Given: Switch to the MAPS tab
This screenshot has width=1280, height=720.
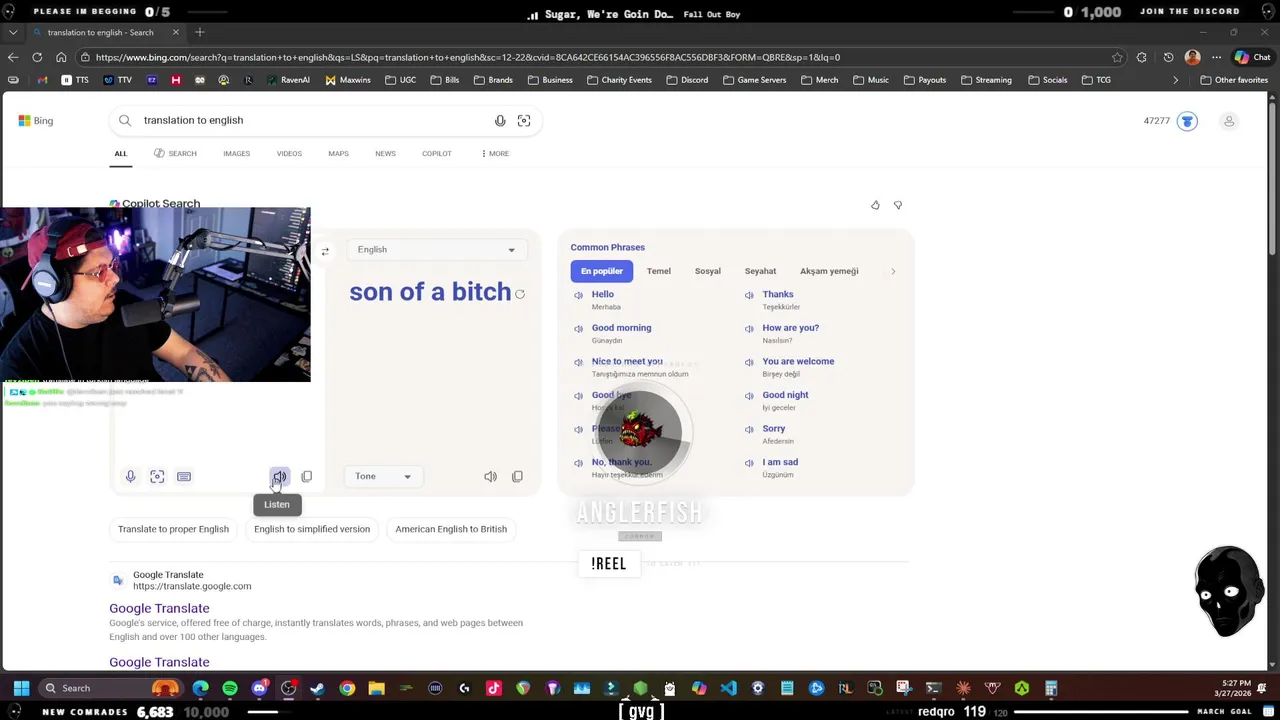Looking at the screenshot, I should (338, 153).
